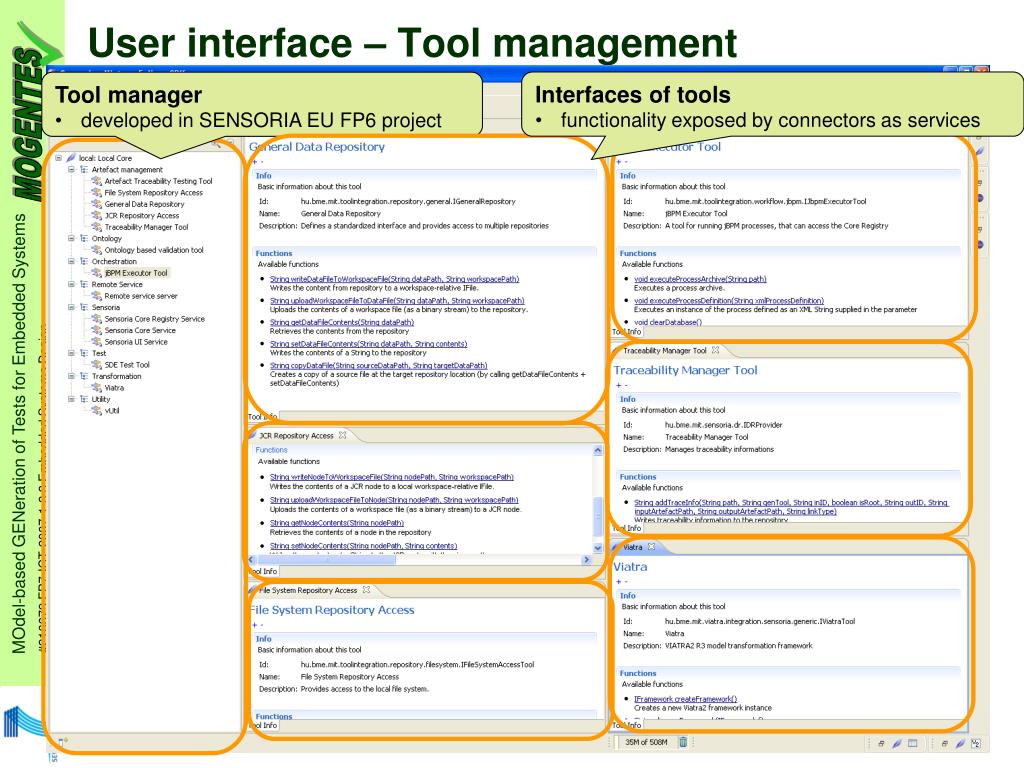Select jBPM Executor Tool in the tree
1024x768 pixels.
point(136,273)
